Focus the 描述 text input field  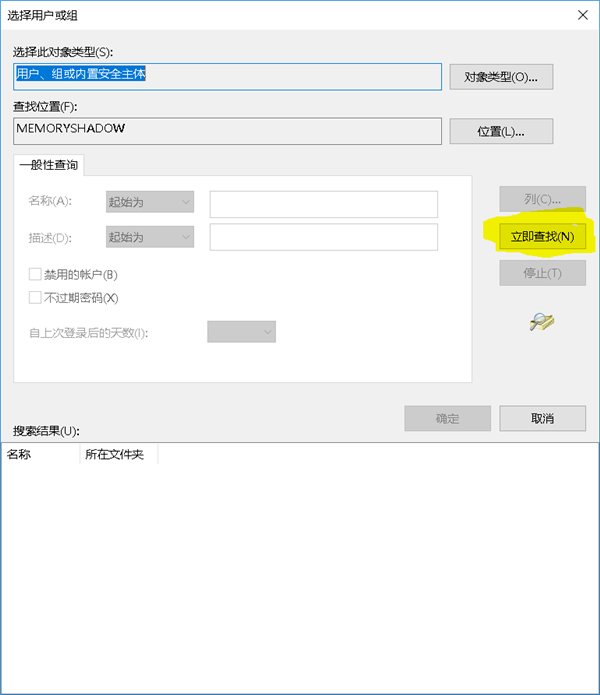tap(323, 237)
